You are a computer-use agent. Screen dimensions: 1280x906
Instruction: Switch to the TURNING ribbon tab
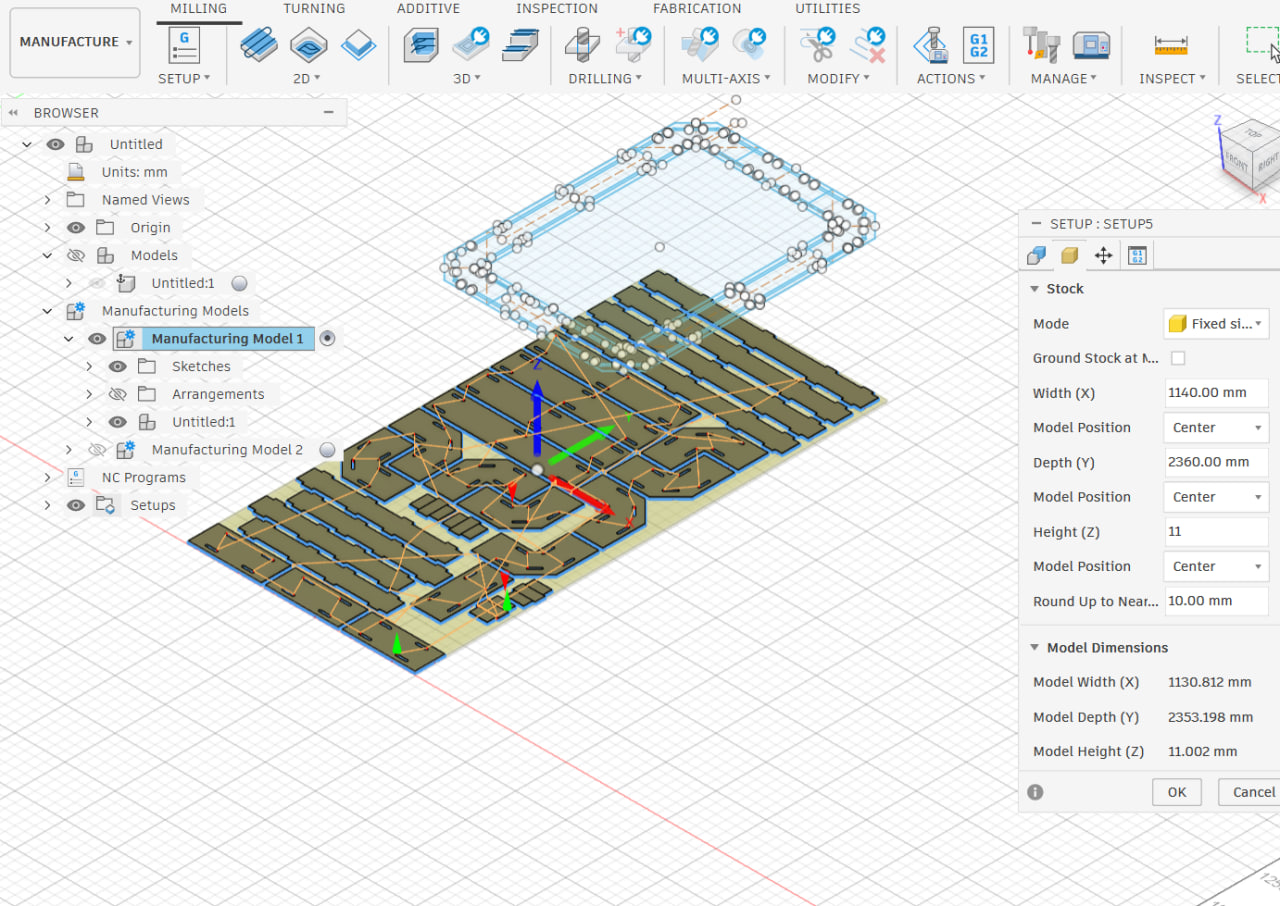[x=313, y=9]
